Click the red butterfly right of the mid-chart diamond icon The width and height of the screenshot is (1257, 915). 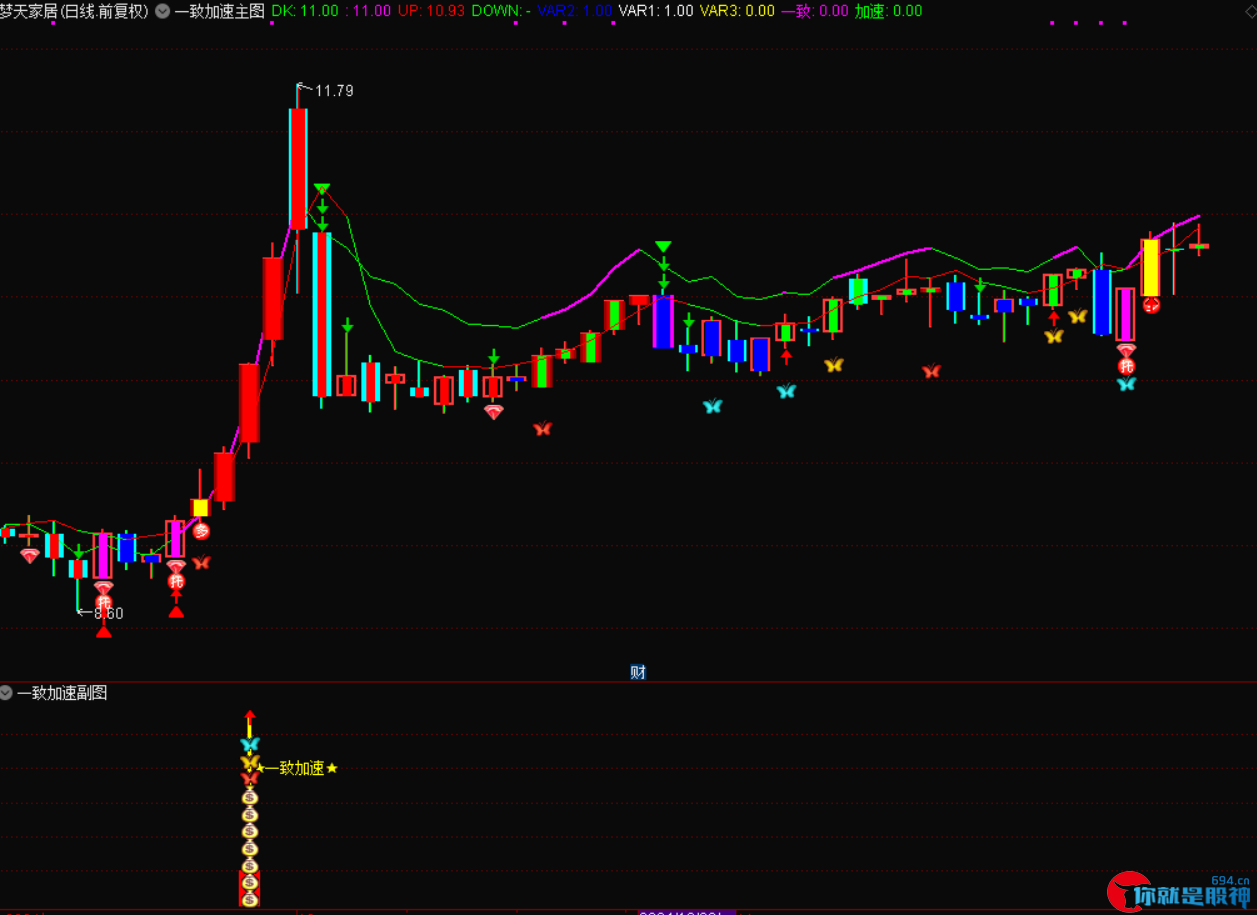542,429
